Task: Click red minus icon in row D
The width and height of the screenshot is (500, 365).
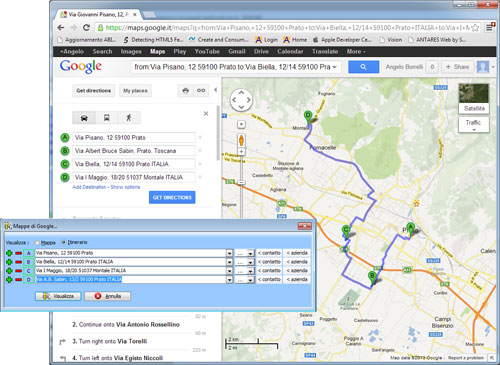Action: point(19,280)
